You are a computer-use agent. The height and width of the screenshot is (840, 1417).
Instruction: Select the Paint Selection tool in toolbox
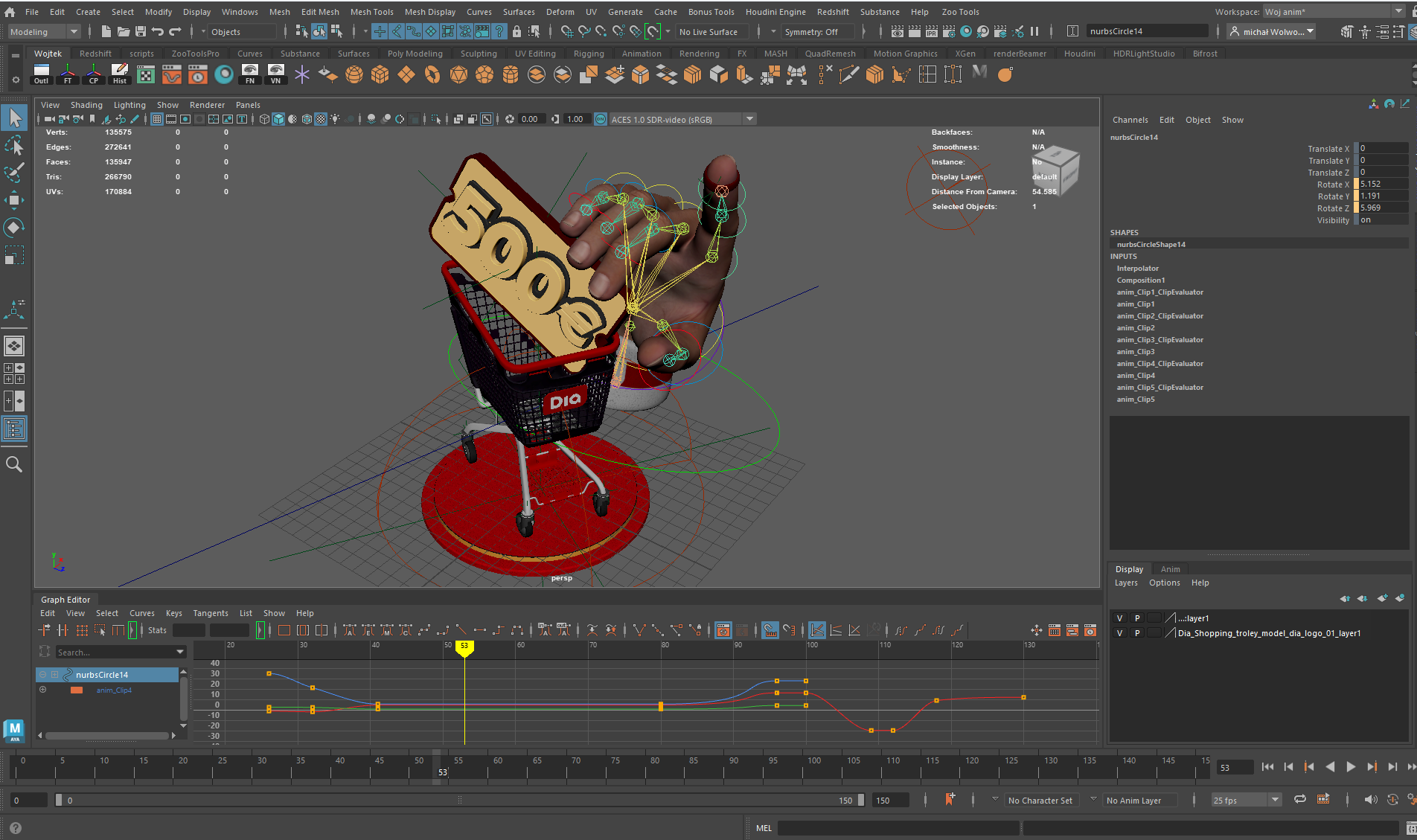click(14, 173)
